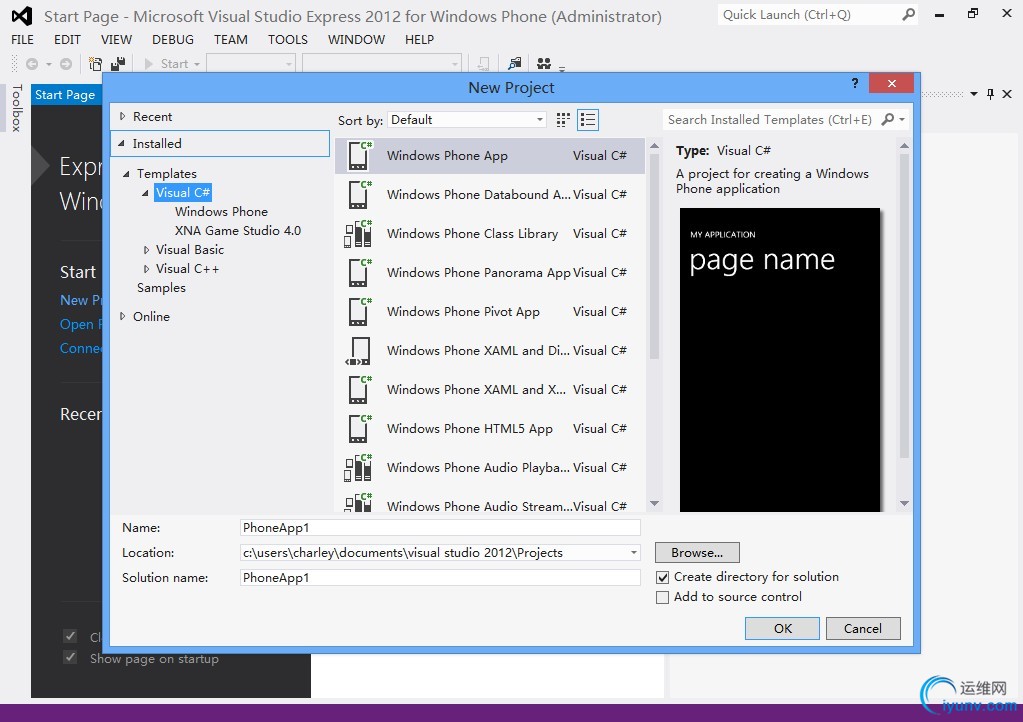Click the Browse... button

697,553
